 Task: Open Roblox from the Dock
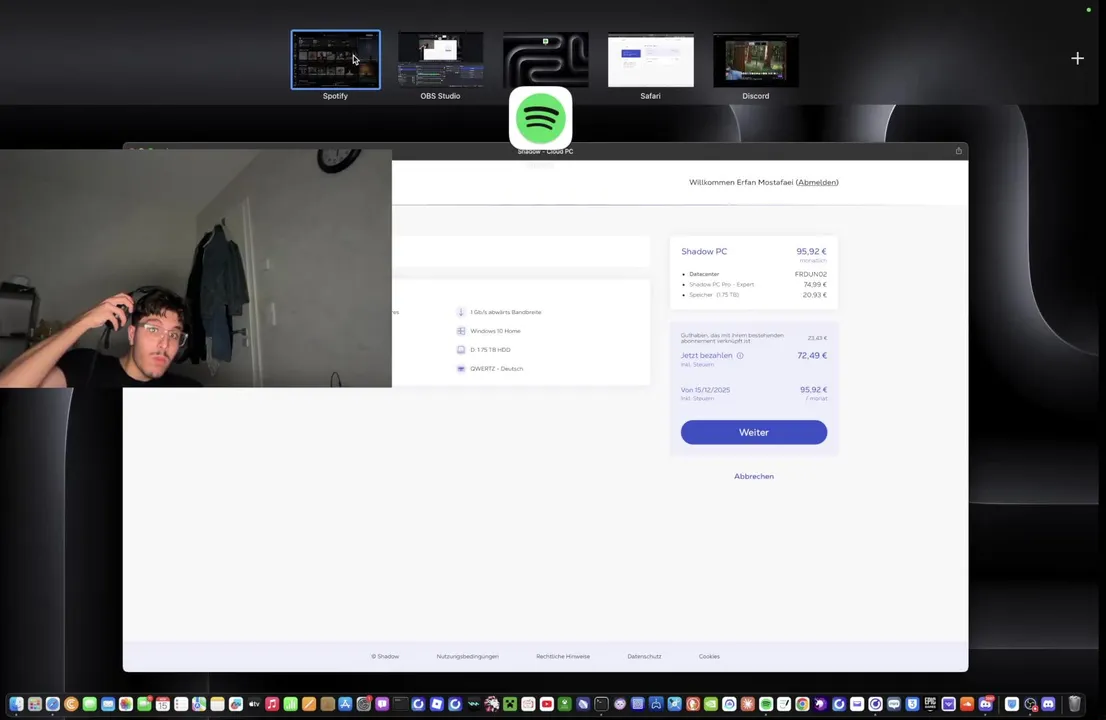coord(437,704)
